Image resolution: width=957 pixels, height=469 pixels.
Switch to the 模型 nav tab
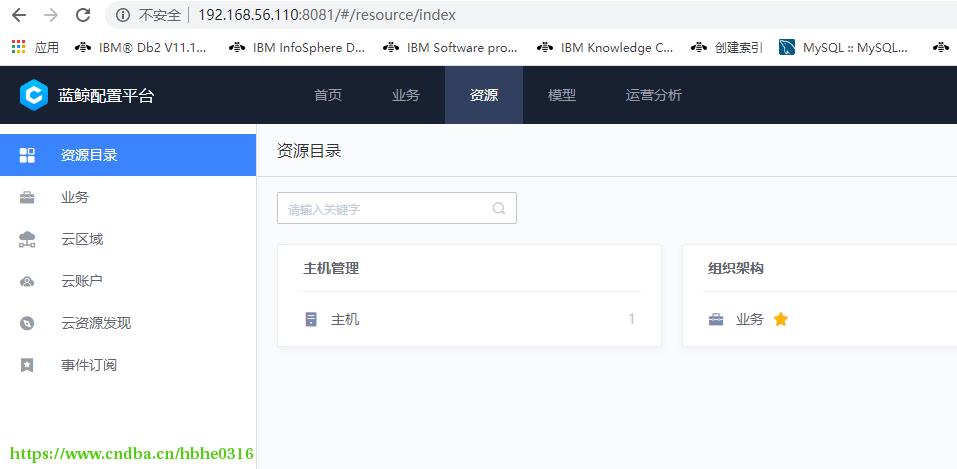pos(562,95)
